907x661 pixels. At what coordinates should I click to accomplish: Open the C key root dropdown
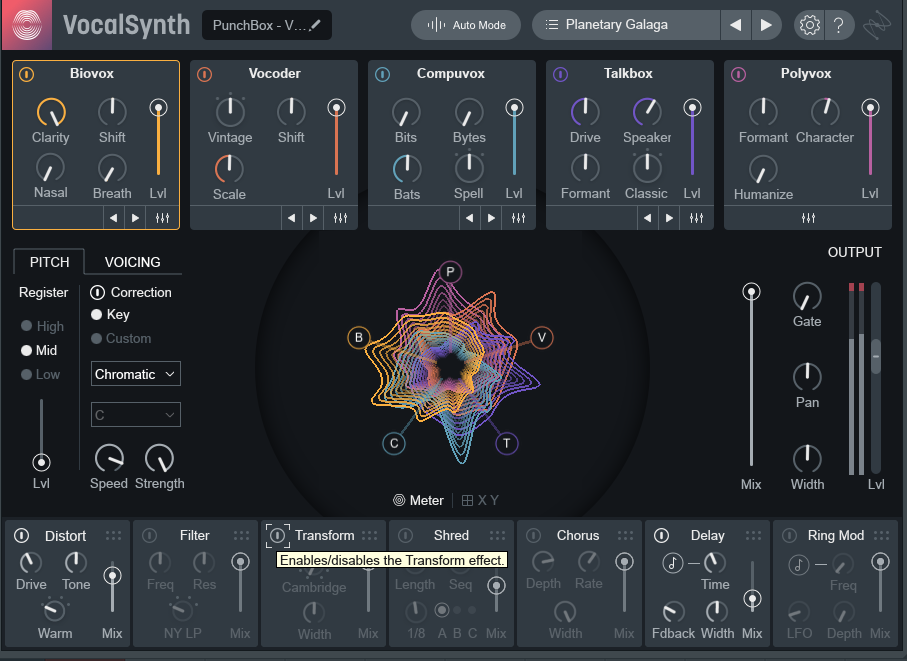(x=135, y=415)
